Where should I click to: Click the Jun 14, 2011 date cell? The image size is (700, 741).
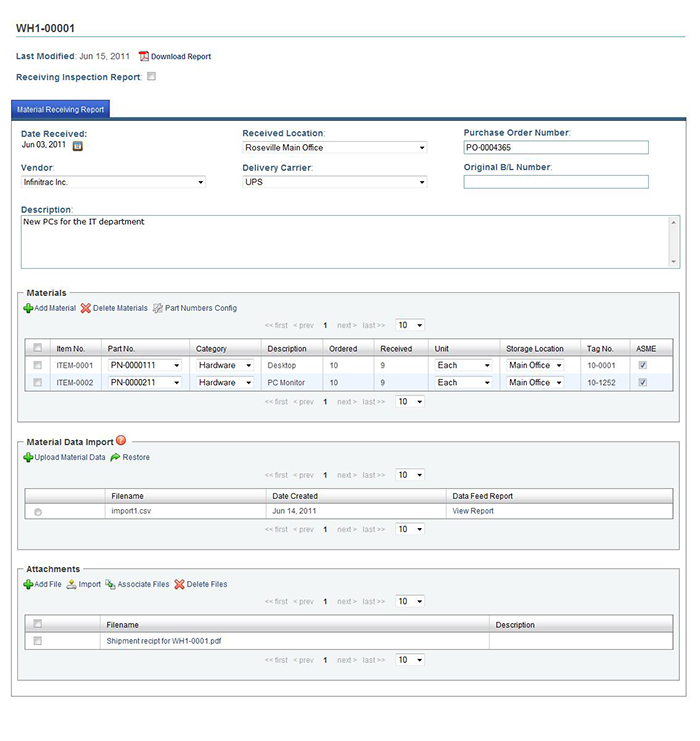pos(294,511)
